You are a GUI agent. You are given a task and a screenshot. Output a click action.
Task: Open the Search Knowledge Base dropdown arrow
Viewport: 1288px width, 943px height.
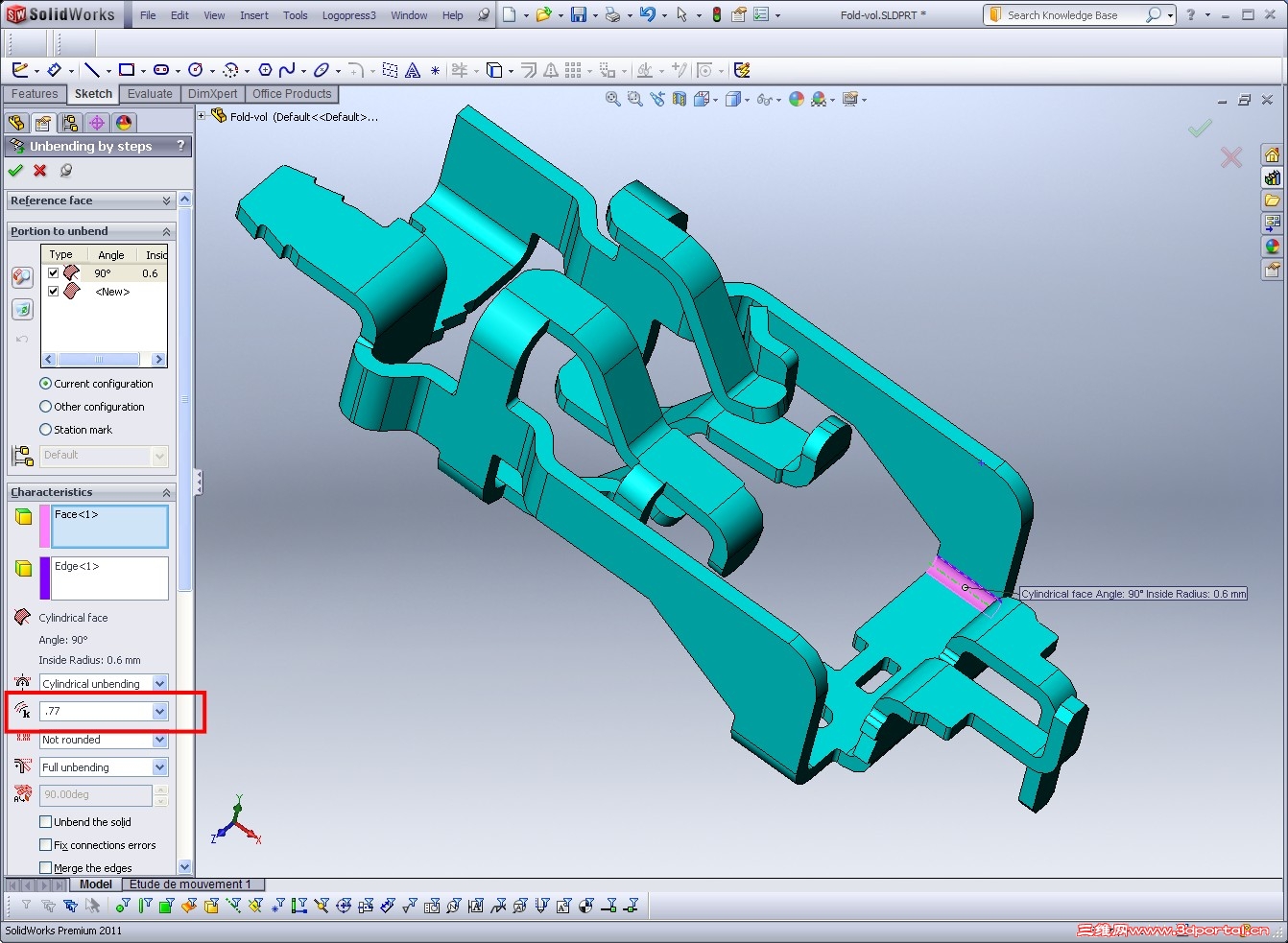pyautogui.click(x=1170, y=15)
